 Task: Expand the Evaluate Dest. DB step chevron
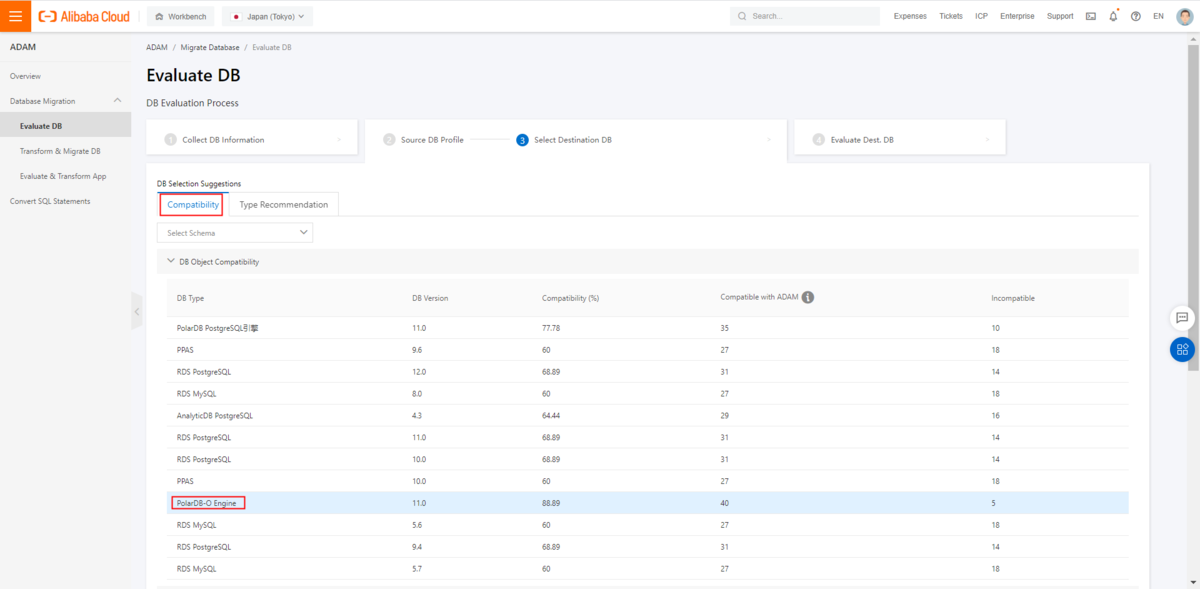tap(988, 139)
